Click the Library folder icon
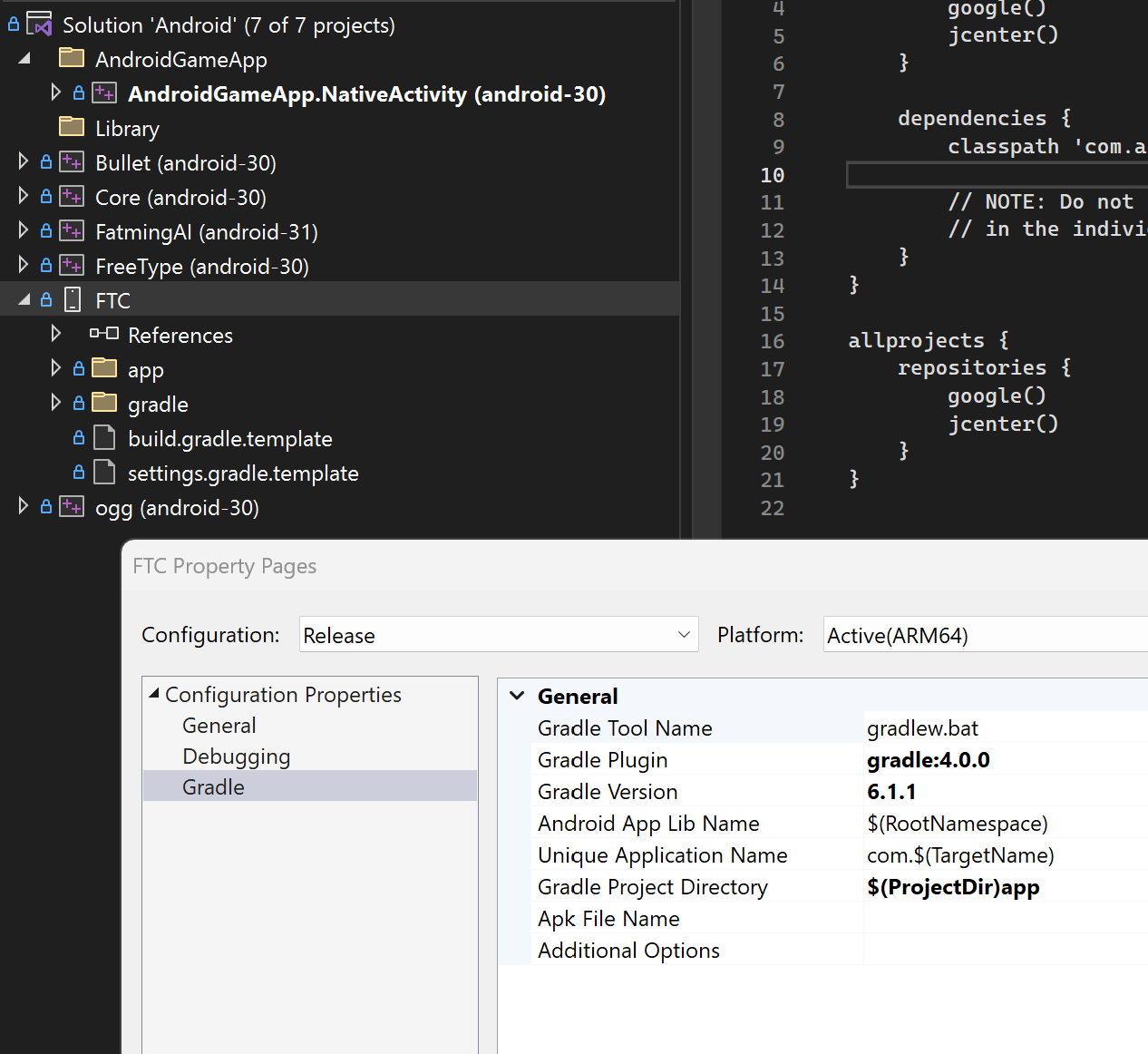1148x1054 pixels. [72, 128]
